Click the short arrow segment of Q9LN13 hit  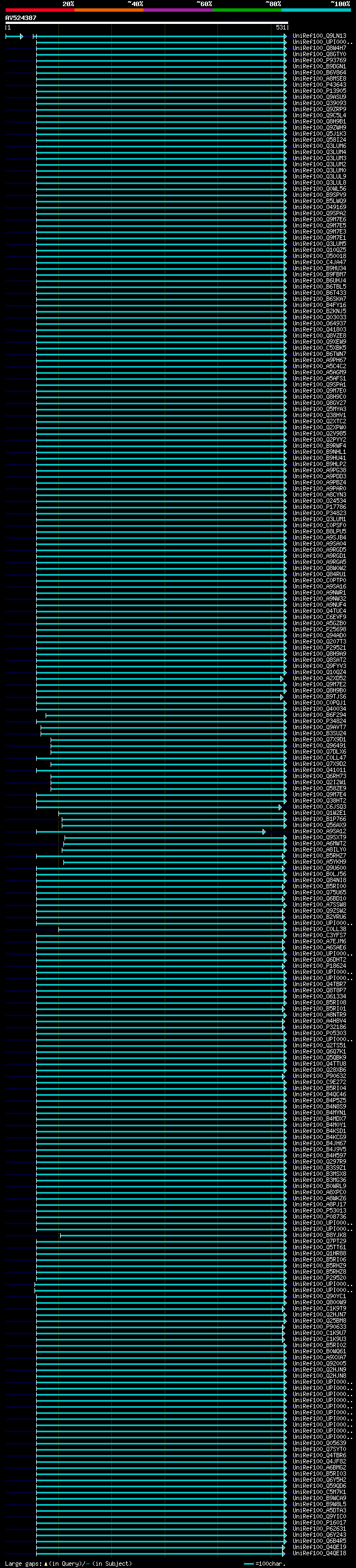click(x=14, y=37)
